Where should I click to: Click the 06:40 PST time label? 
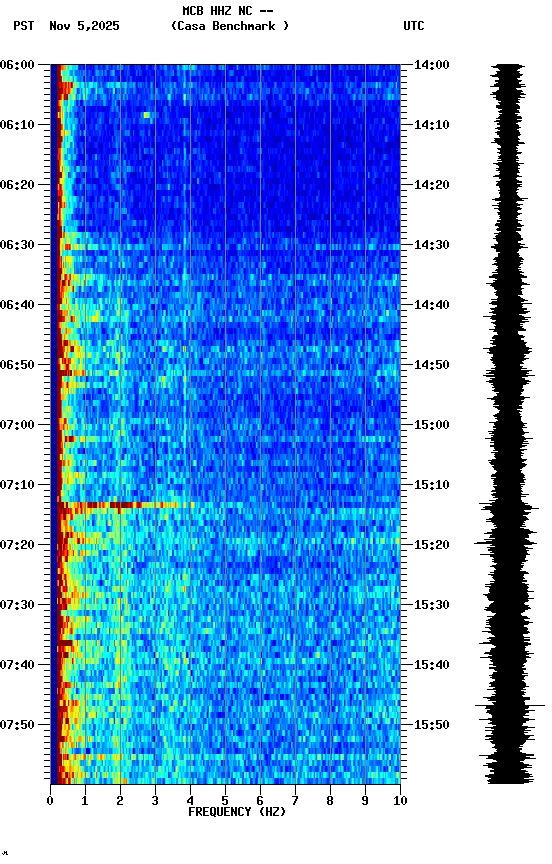(x=17, y=305)
